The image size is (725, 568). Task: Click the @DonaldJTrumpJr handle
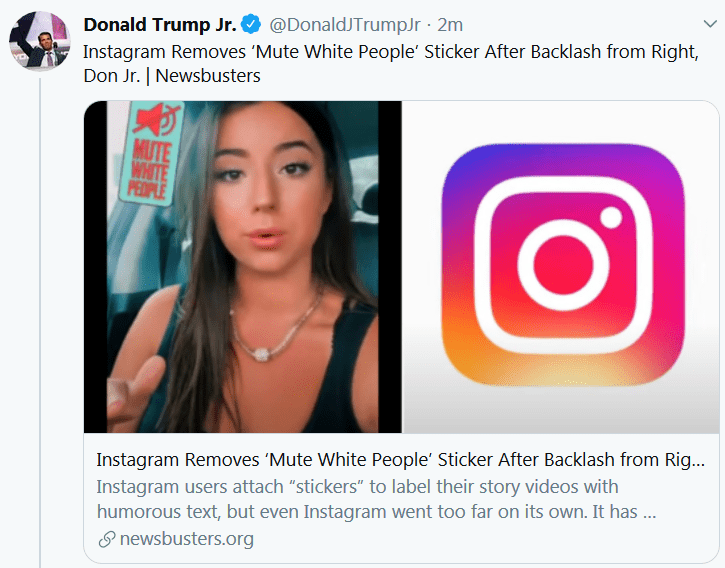coord(343,24)
